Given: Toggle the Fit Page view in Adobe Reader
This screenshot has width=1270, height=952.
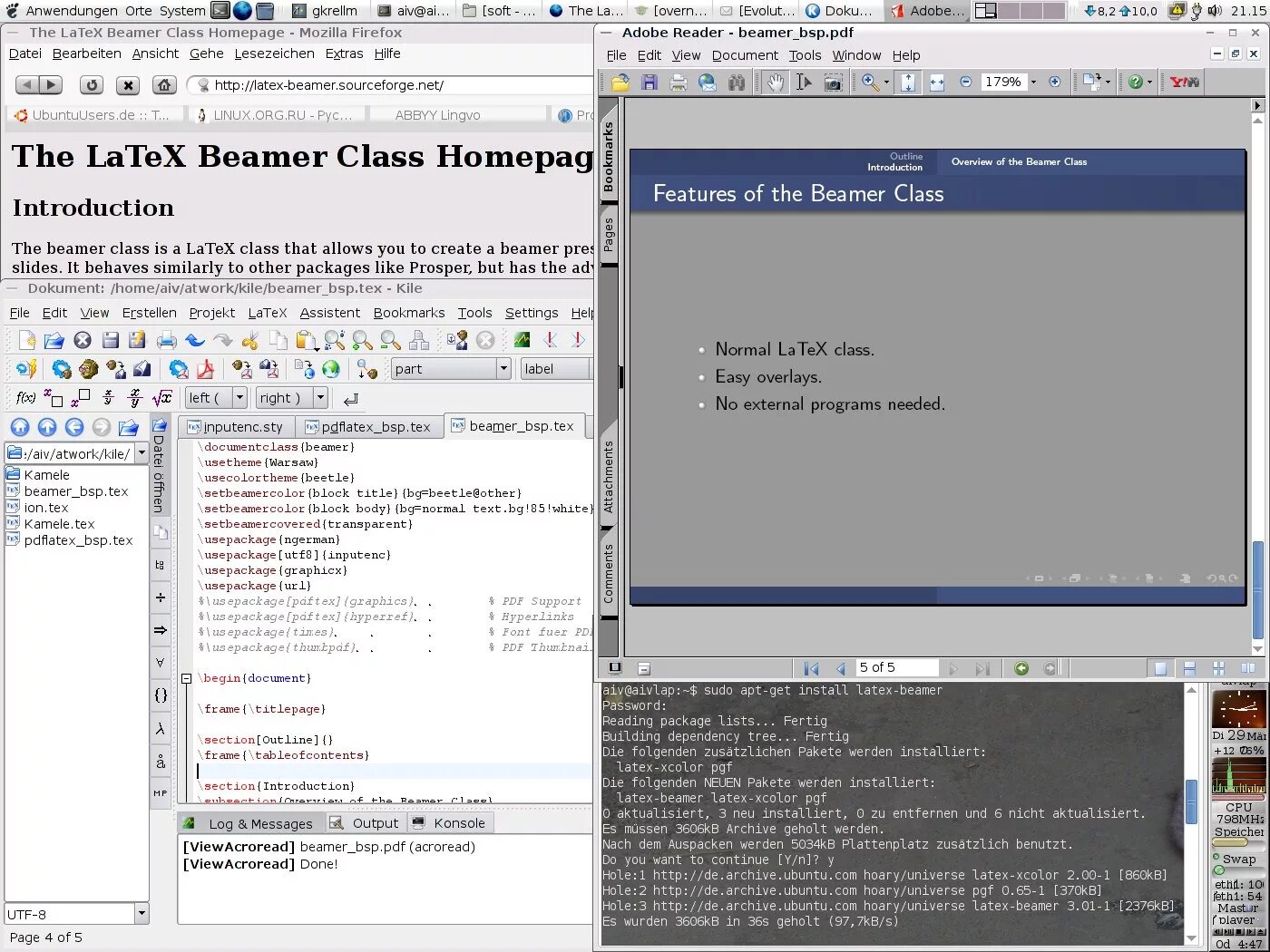Looking at the screenshot, I should point(908,83).
